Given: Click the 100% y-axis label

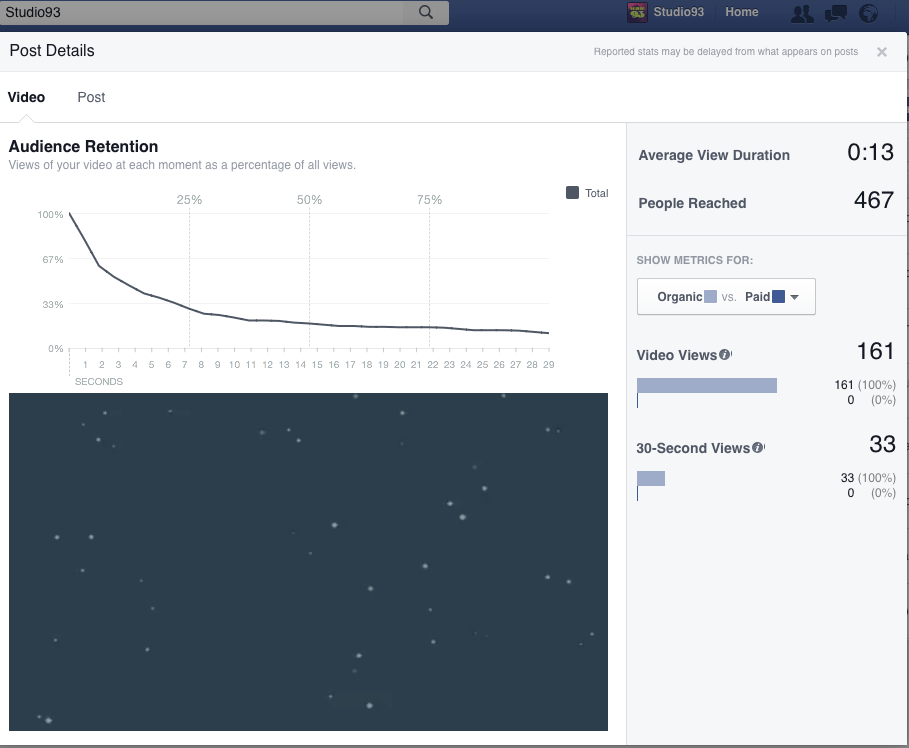Looking at the screenshot, I should [x=50, y=215].
